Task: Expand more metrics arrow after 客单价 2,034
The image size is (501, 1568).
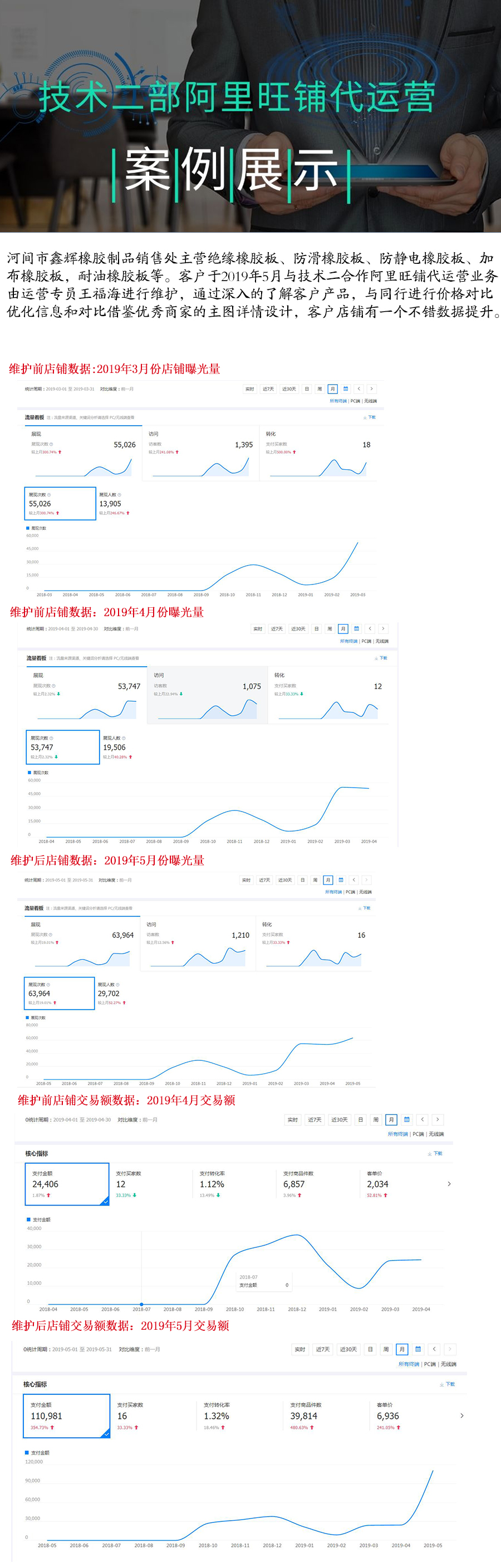Action: click(x=449, y=1184)
